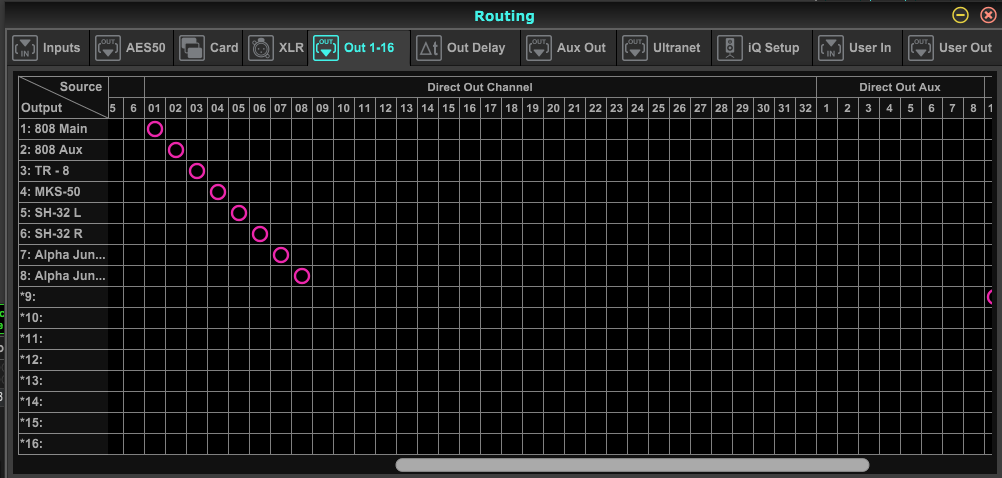Open the Out Delay tab
Viewport: 1002px width, 478px height.
click(465, 48)
